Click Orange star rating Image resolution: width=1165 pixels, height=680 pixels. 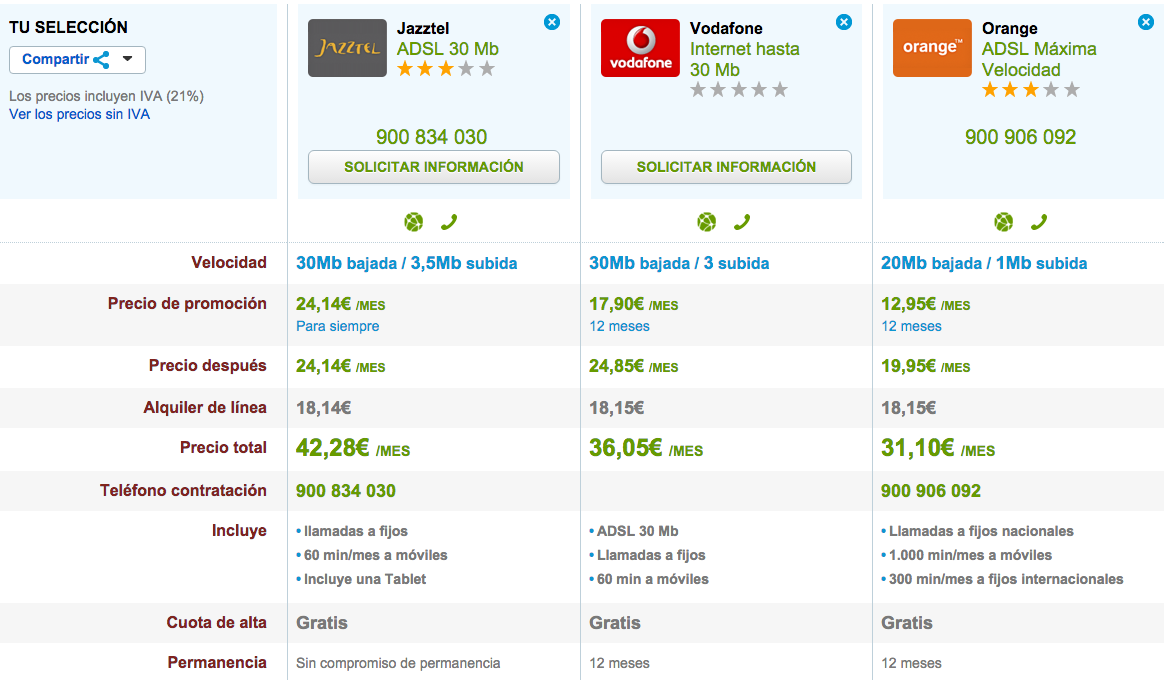pyautogui.click(x=1031, y=91)
